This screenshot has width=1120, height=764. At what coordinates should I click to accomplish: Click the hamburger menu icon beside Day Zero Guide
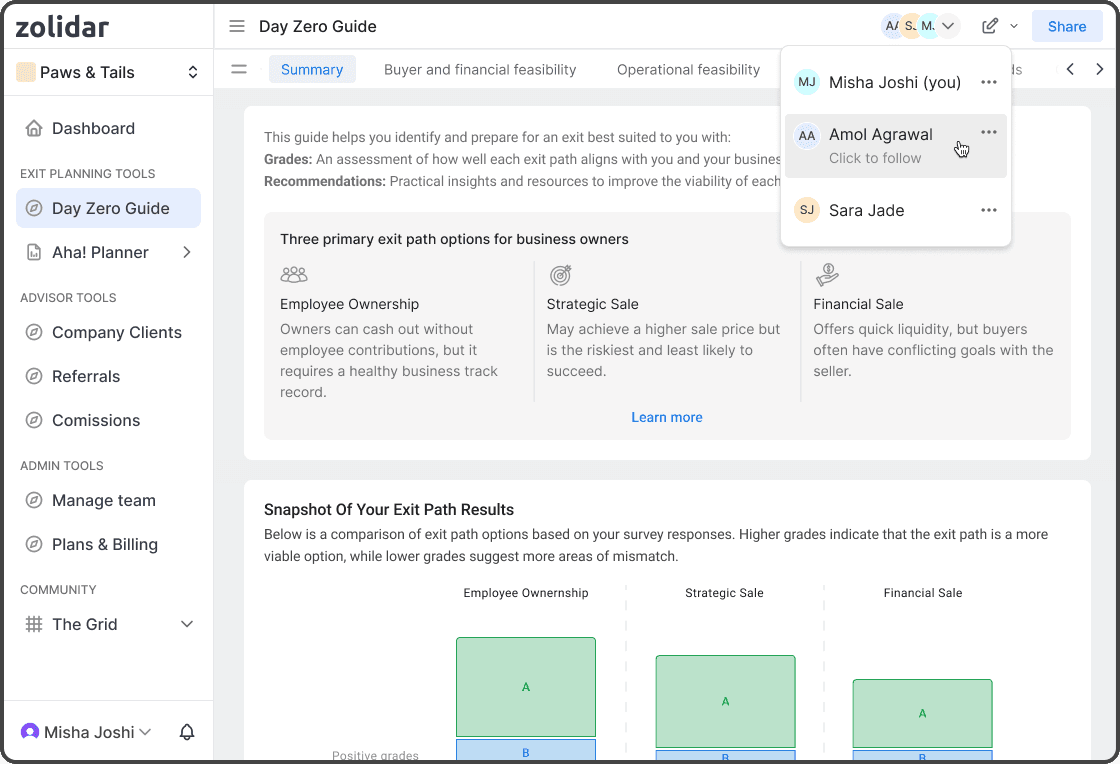pos(237,27)
